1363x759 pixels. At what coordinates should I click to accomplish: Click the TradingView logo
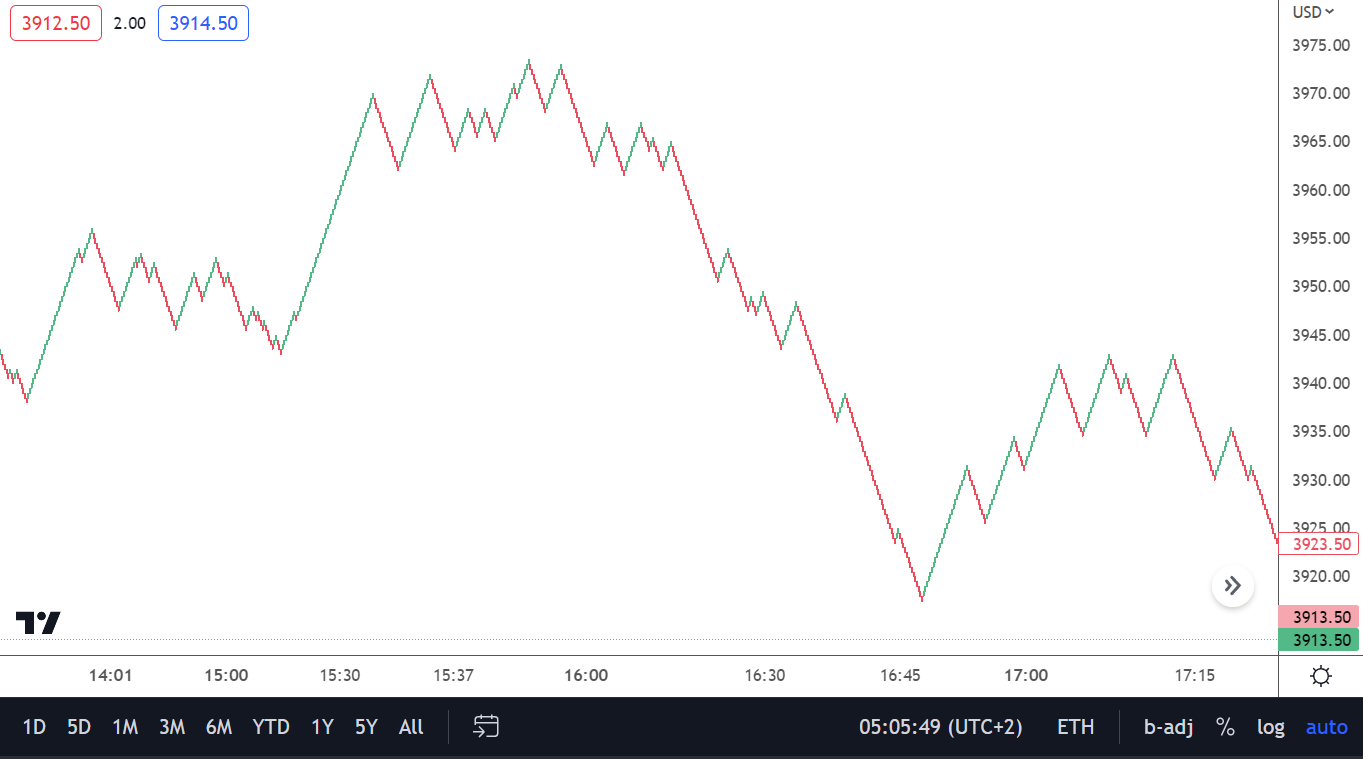click(x=38, y=622)
